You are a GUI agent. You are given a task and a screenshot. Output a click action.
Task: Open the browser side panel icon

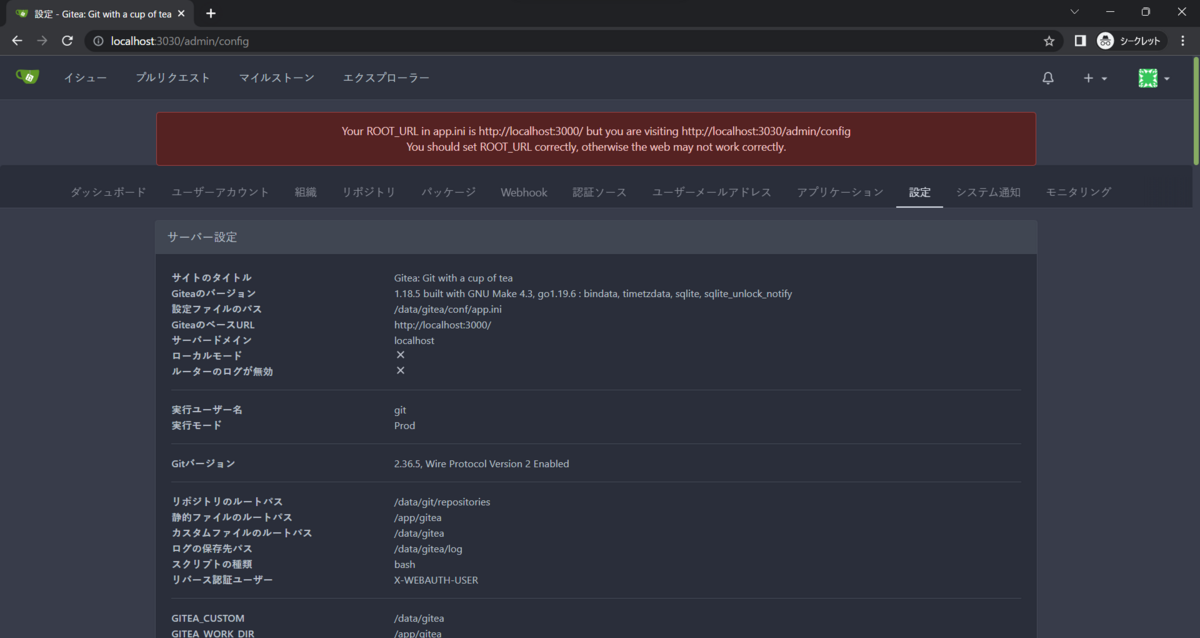tap(1080, 41)
